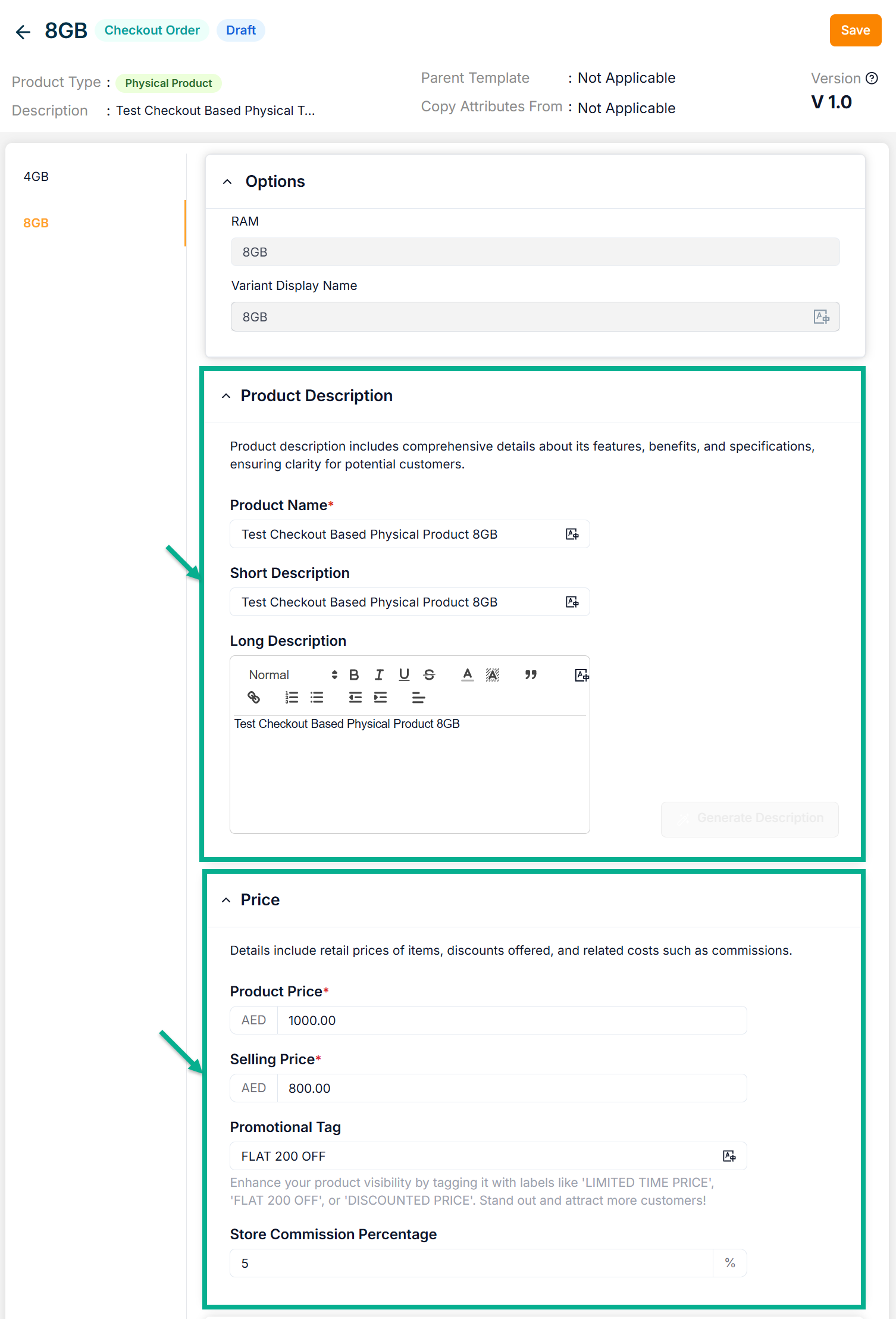Open the Normal heading style dropdown
This screenshot has width=896, height=1319.
click(x=293, y=674)
